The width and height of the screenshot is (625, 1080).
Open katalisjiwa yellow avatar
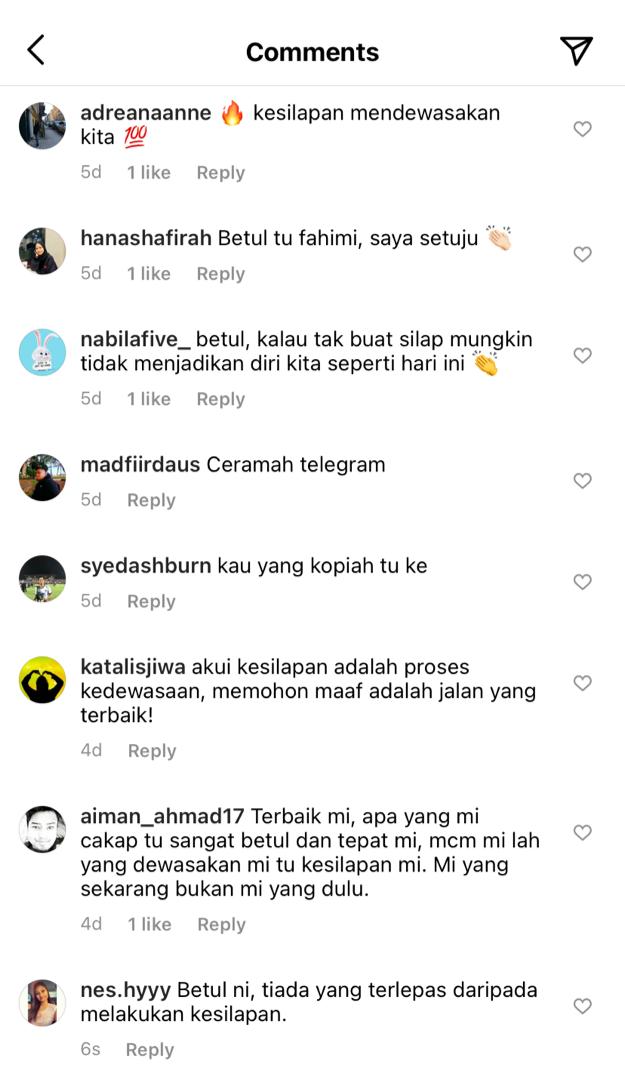tap(42, 680)
